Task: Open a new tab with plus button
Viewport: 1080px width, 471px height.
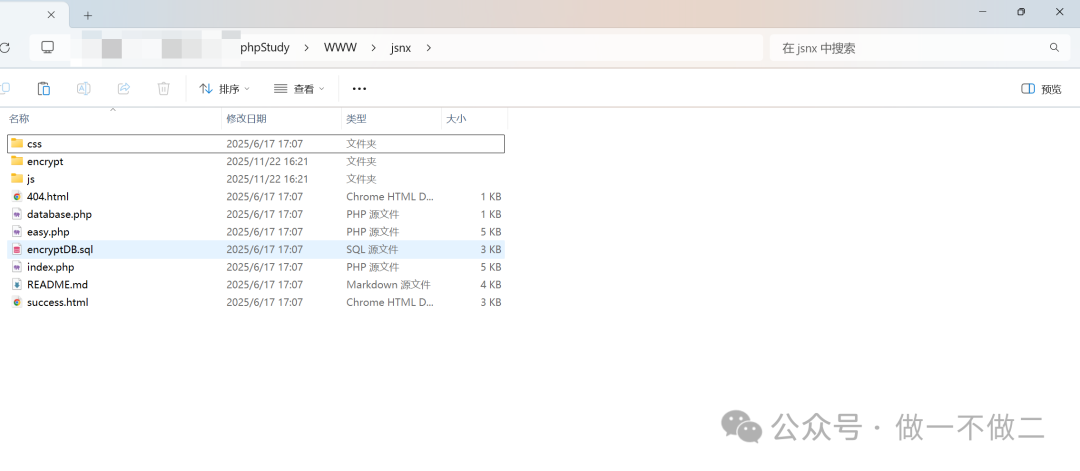Action: [87, 15]
